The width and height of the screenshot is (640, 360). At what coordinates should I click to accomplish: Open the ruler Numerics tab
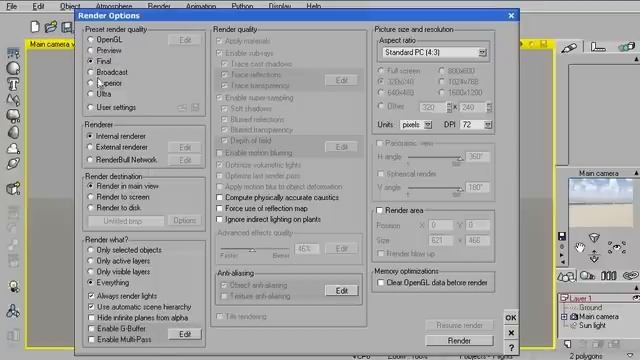point(598,48)
